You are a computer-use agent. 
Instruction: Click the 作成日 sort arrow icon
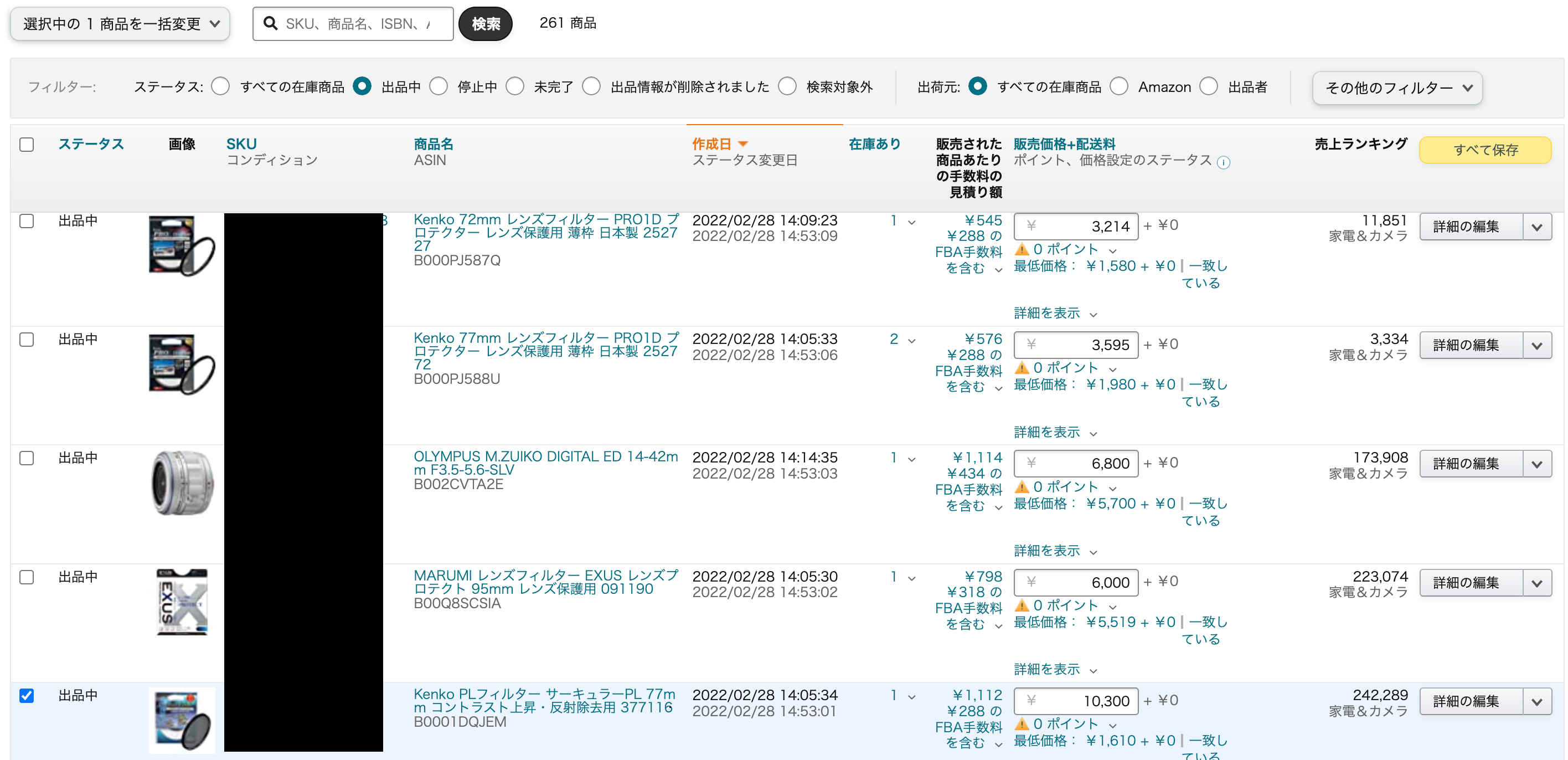coord(742,145)
